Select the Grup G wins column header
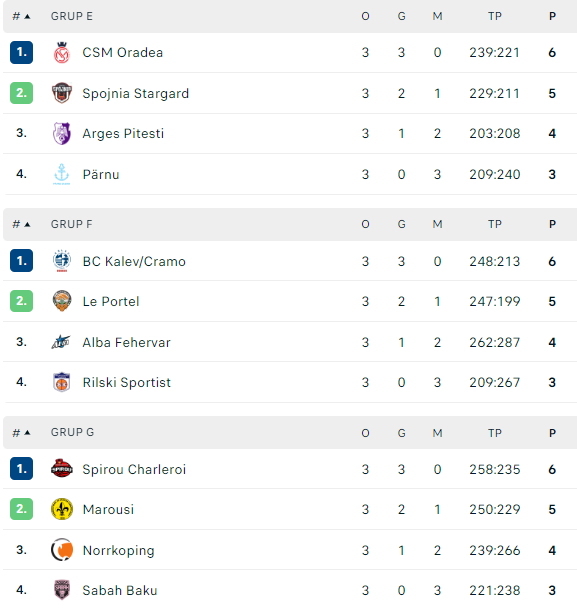Viewport: 577px width, 612px height. (x=401, y=433)
